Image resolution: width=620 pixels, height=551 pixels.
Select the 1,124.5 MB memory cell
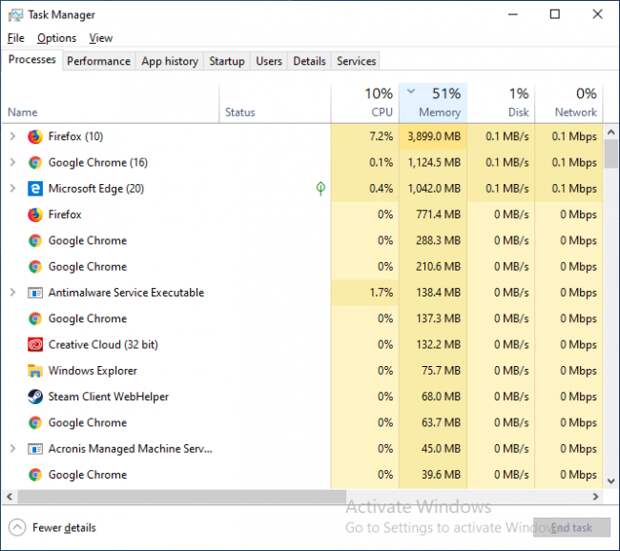[x=433, y=163]
